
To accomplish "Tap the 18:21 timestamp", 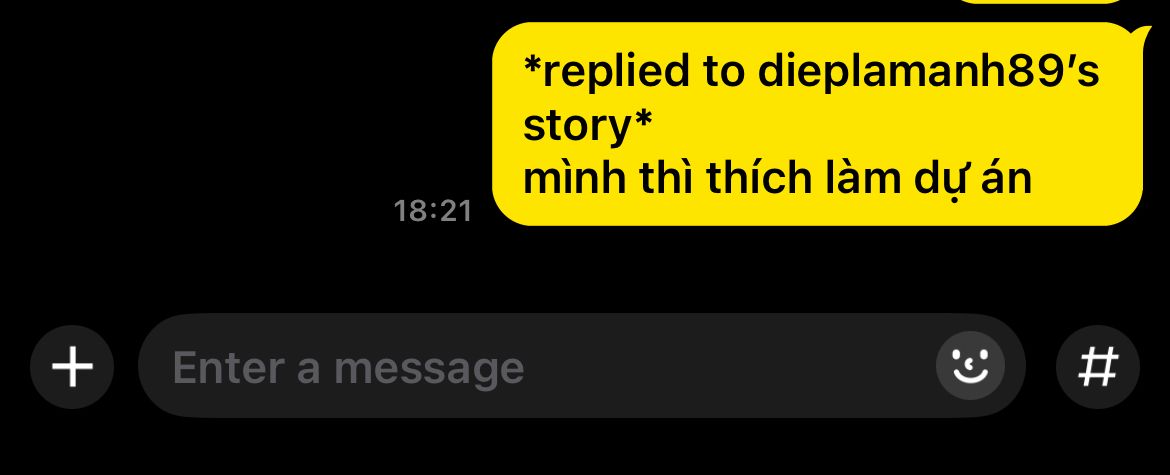I will pos(433,211).
